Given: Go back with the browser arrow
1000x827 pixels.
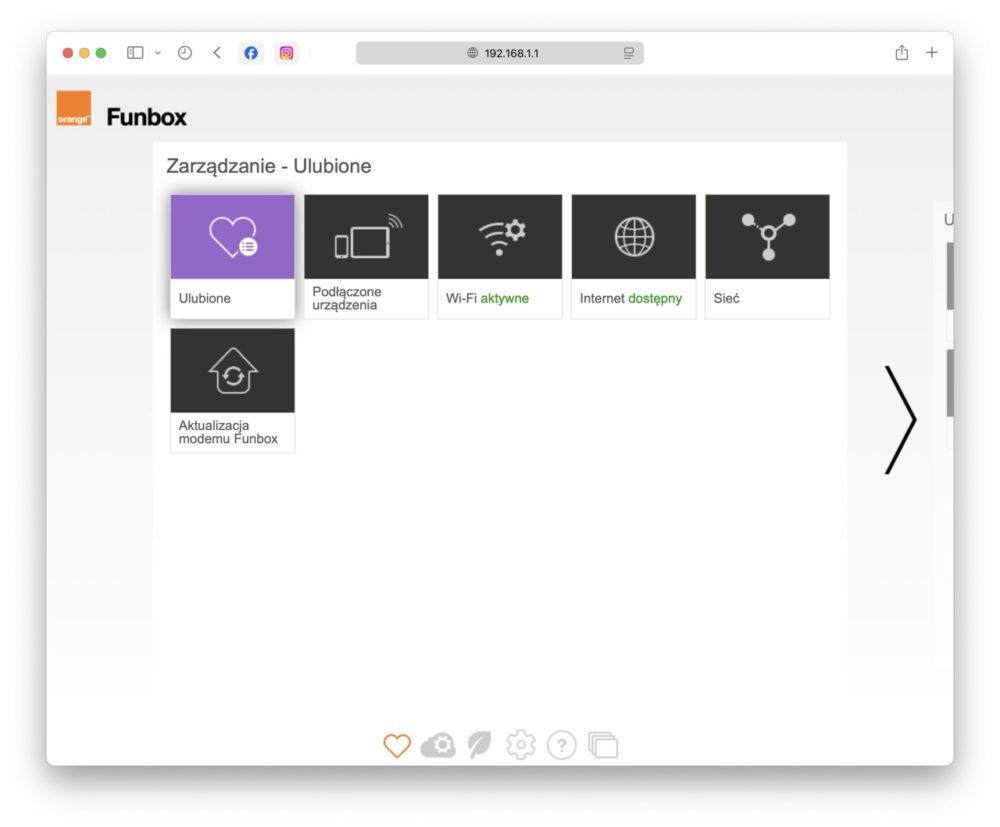Looking at the screenshot, I should point(217,53).
